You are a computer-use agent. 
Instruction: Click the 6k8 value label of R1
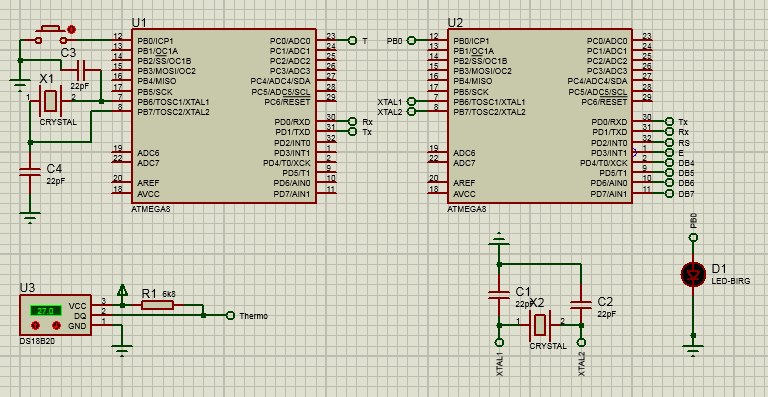(169, 294)
